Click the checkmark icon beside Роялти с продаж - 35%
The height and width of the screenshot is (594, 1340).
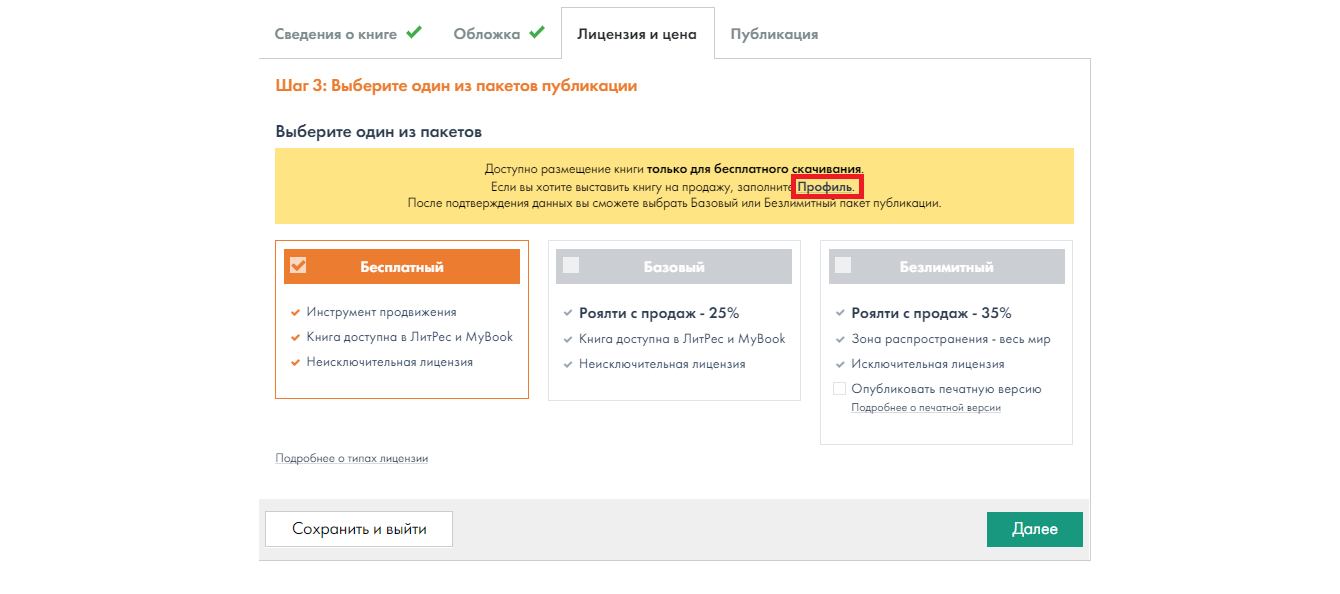pyautogui.click(x=840, y=313)
